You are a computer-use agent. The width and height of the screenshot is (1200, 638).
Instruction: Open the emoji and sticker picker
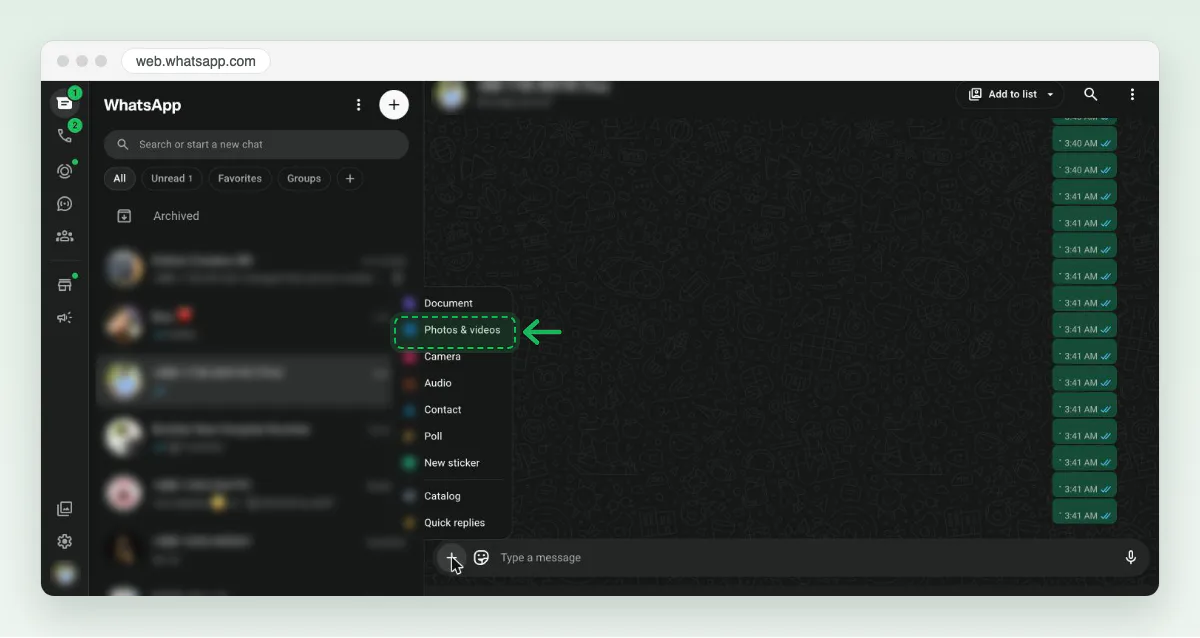coord(481,558)
